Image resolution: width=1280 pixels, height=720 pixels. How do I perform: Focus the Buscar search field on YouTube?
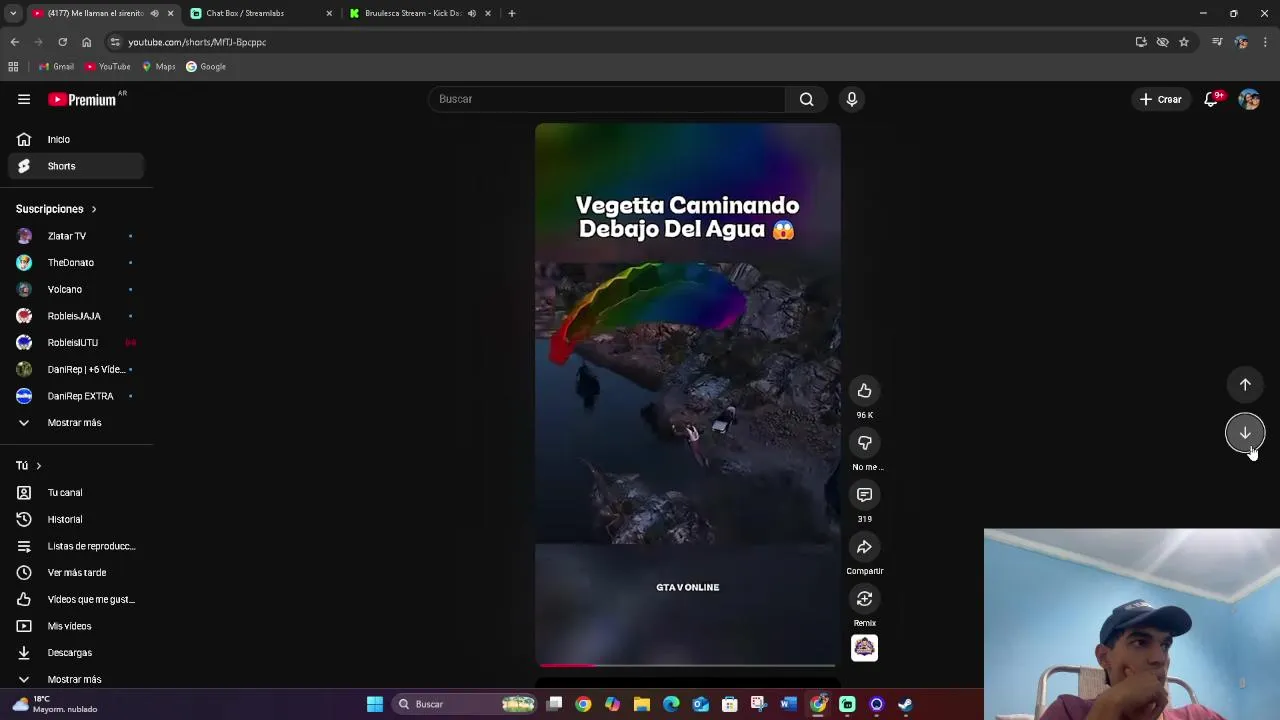[607, 99]
